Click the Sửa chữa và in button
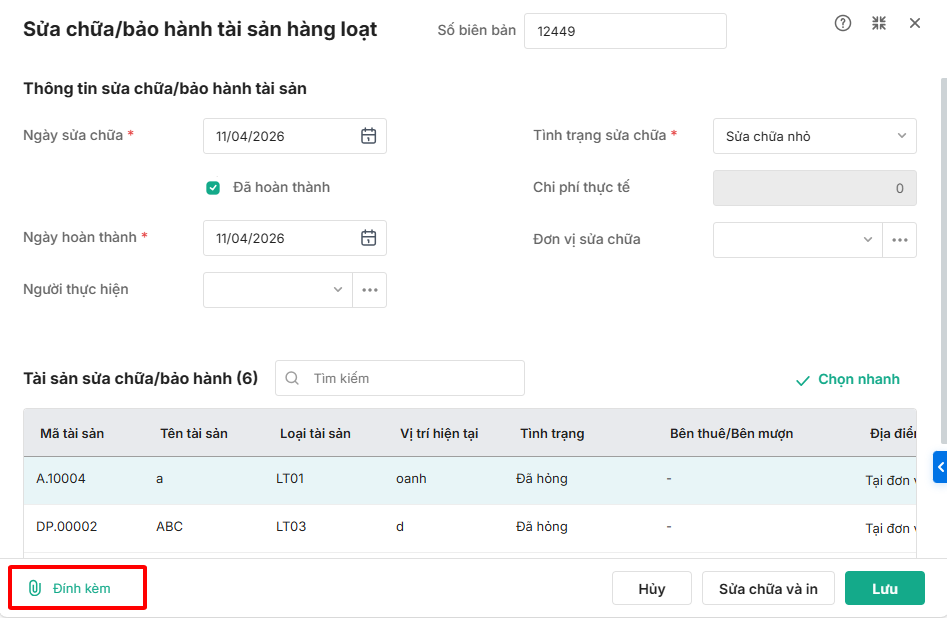This screenshot has height=618, width=947. click(768, 589)
